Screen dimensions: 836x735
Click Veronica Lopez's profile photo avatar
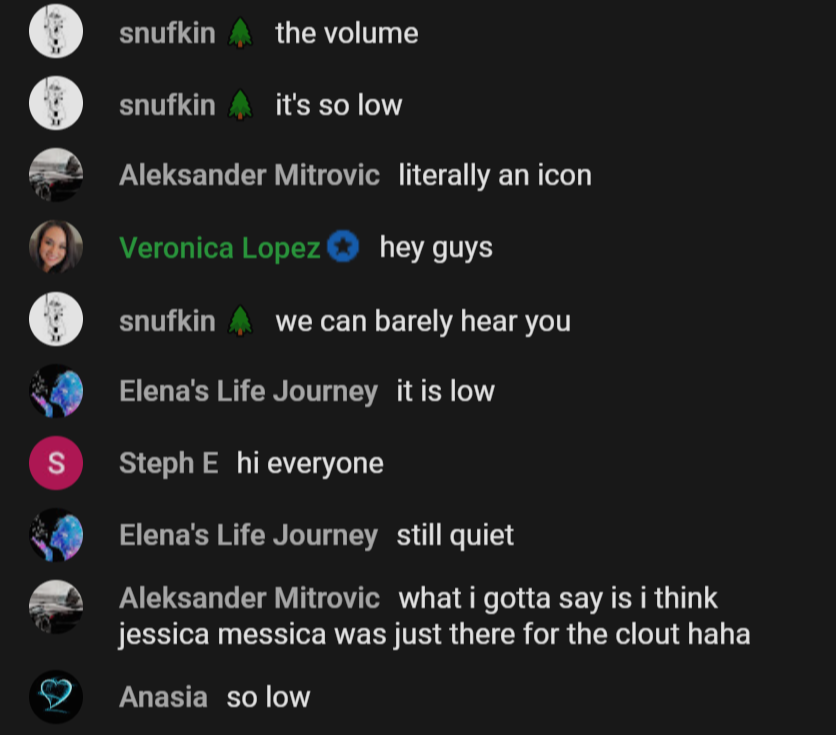point(56,247)
